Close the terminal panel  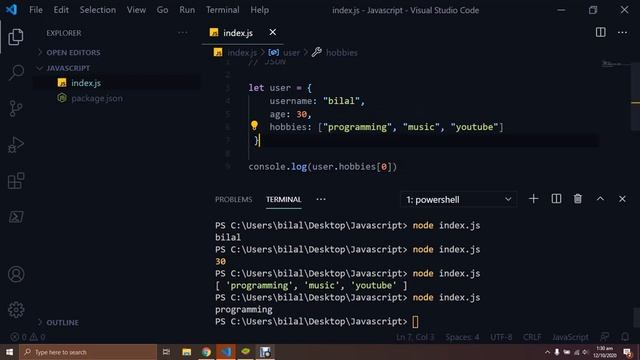click(622, 199)
